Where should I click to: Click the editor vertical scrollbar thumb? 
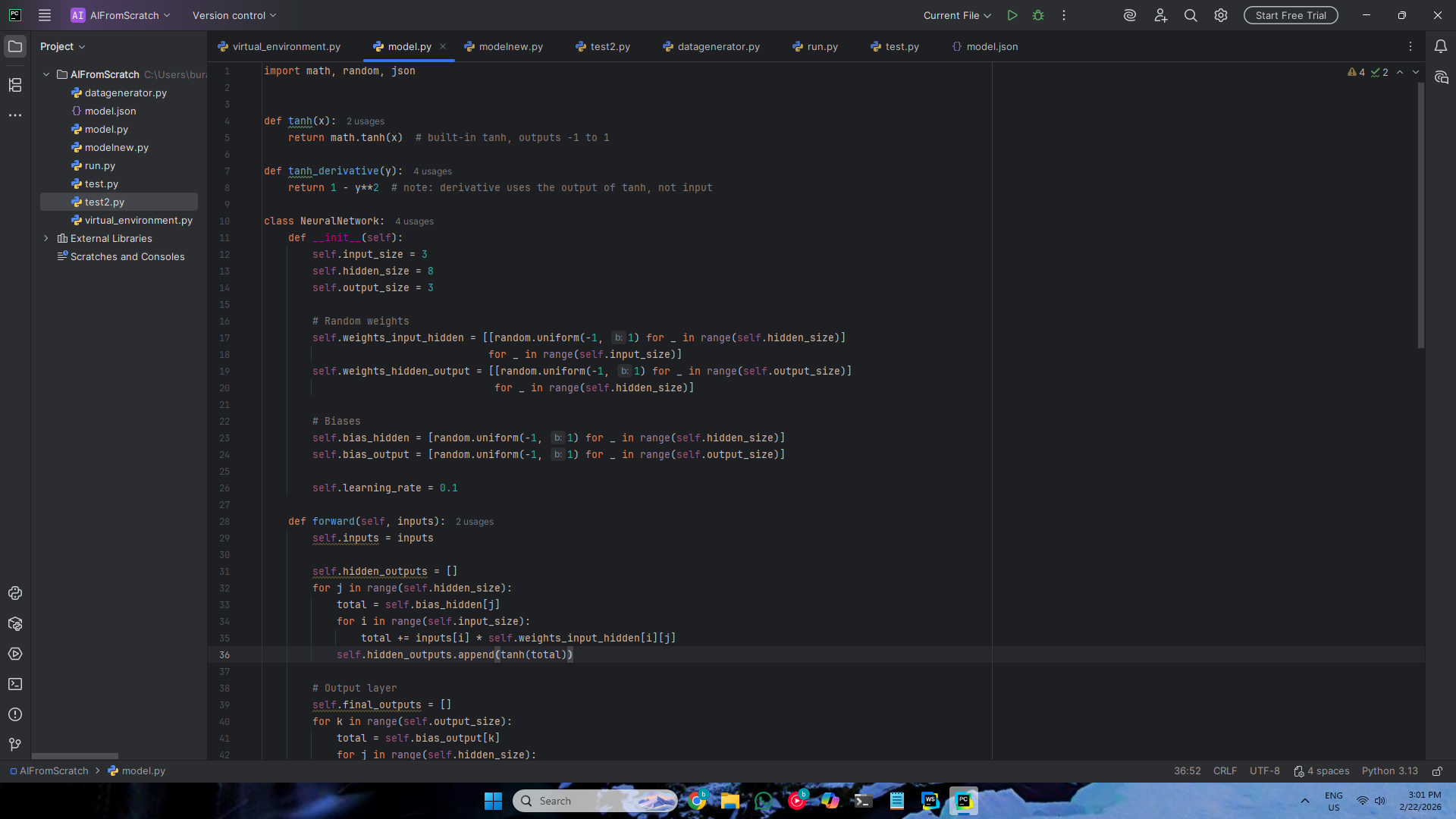tap(1421, 215)
